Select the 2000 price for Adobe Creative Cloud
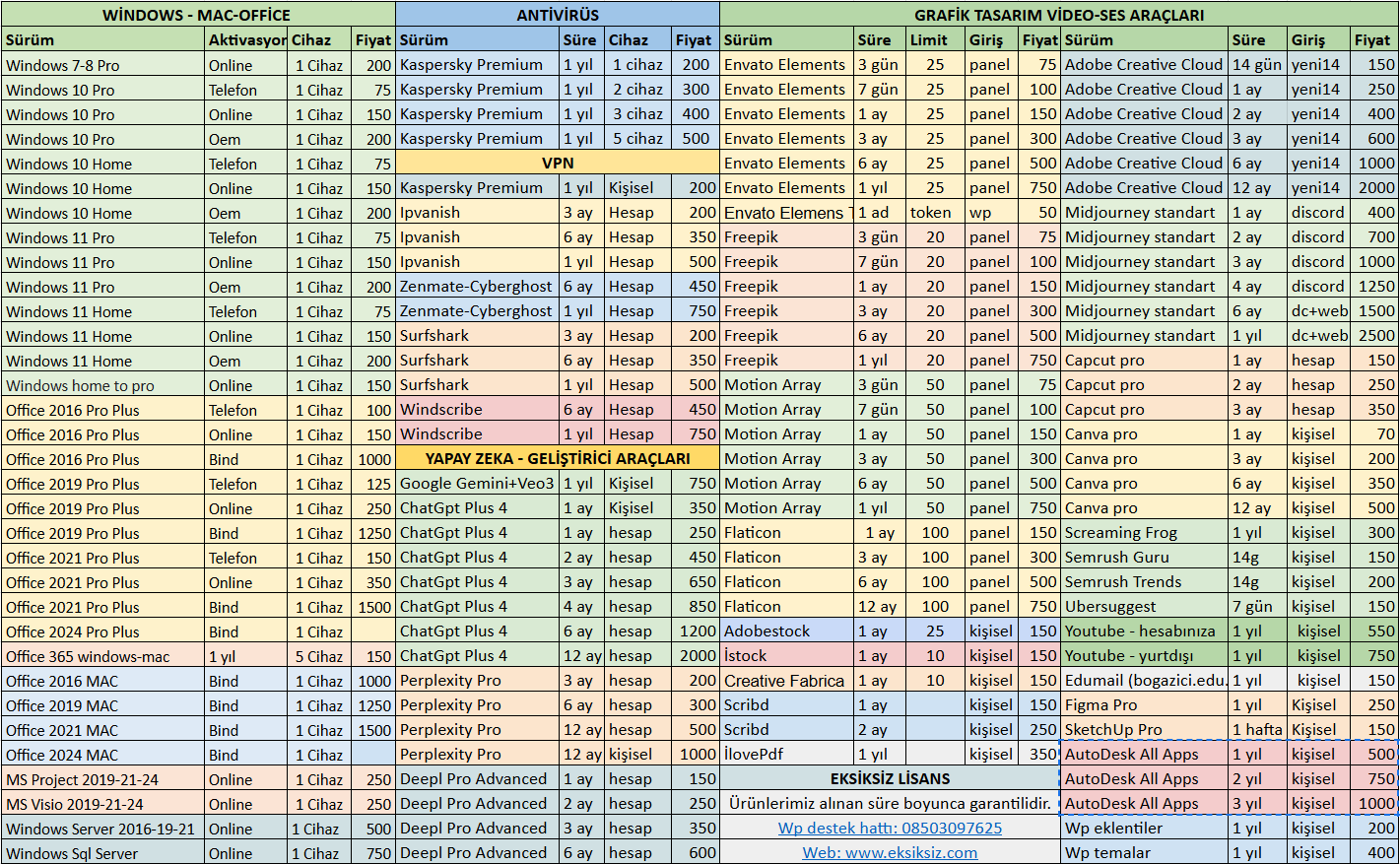This screenshot has width=1400, height=864. pos(1375,187)
